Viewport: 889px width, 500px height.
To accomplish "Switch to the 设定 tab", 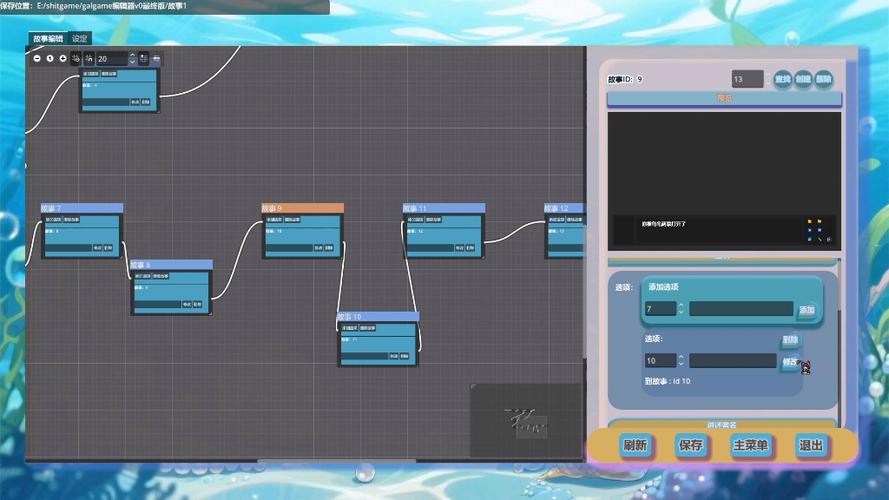I will coord(80,39).
